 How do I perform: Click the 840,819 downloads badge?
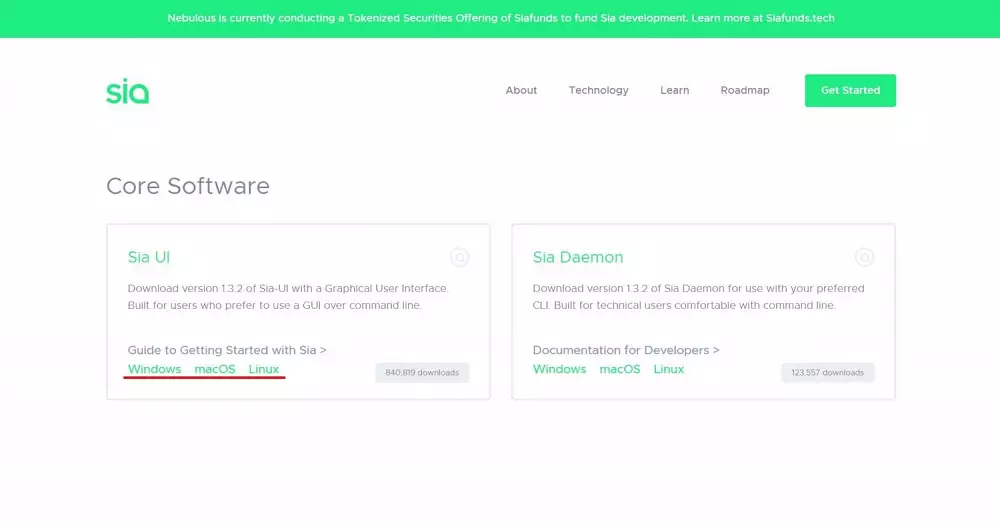pos(422,373)
